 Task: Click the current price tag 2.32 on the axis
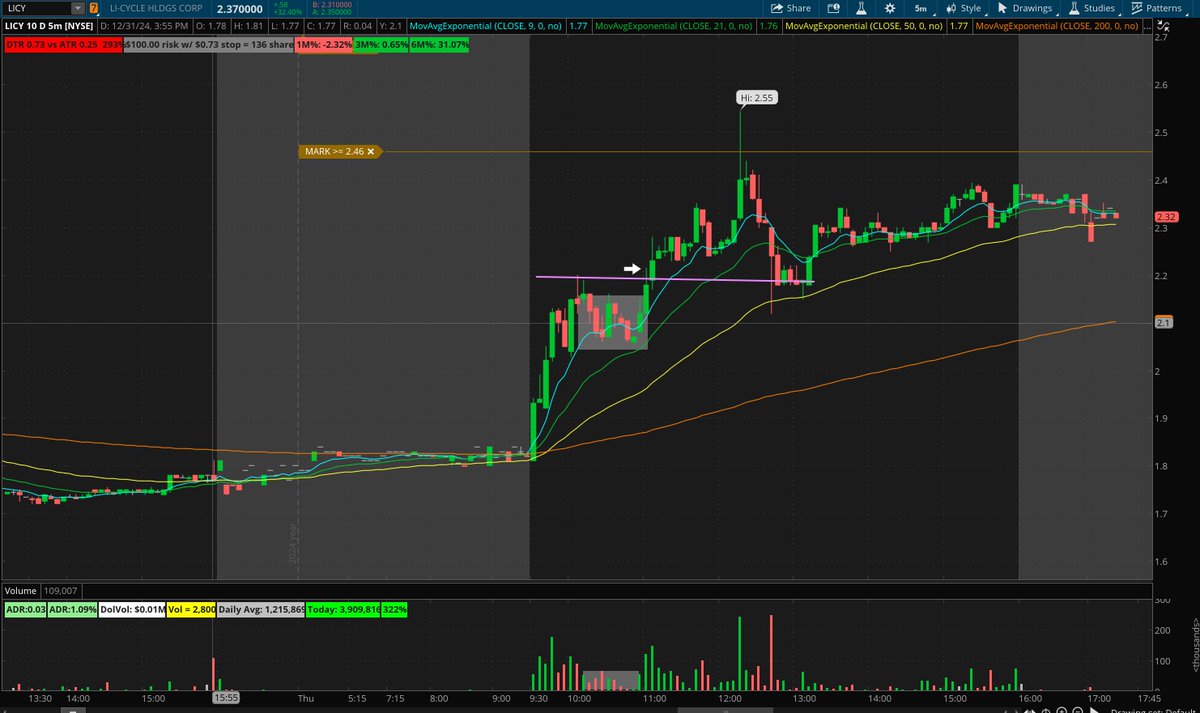(1165, 217)
